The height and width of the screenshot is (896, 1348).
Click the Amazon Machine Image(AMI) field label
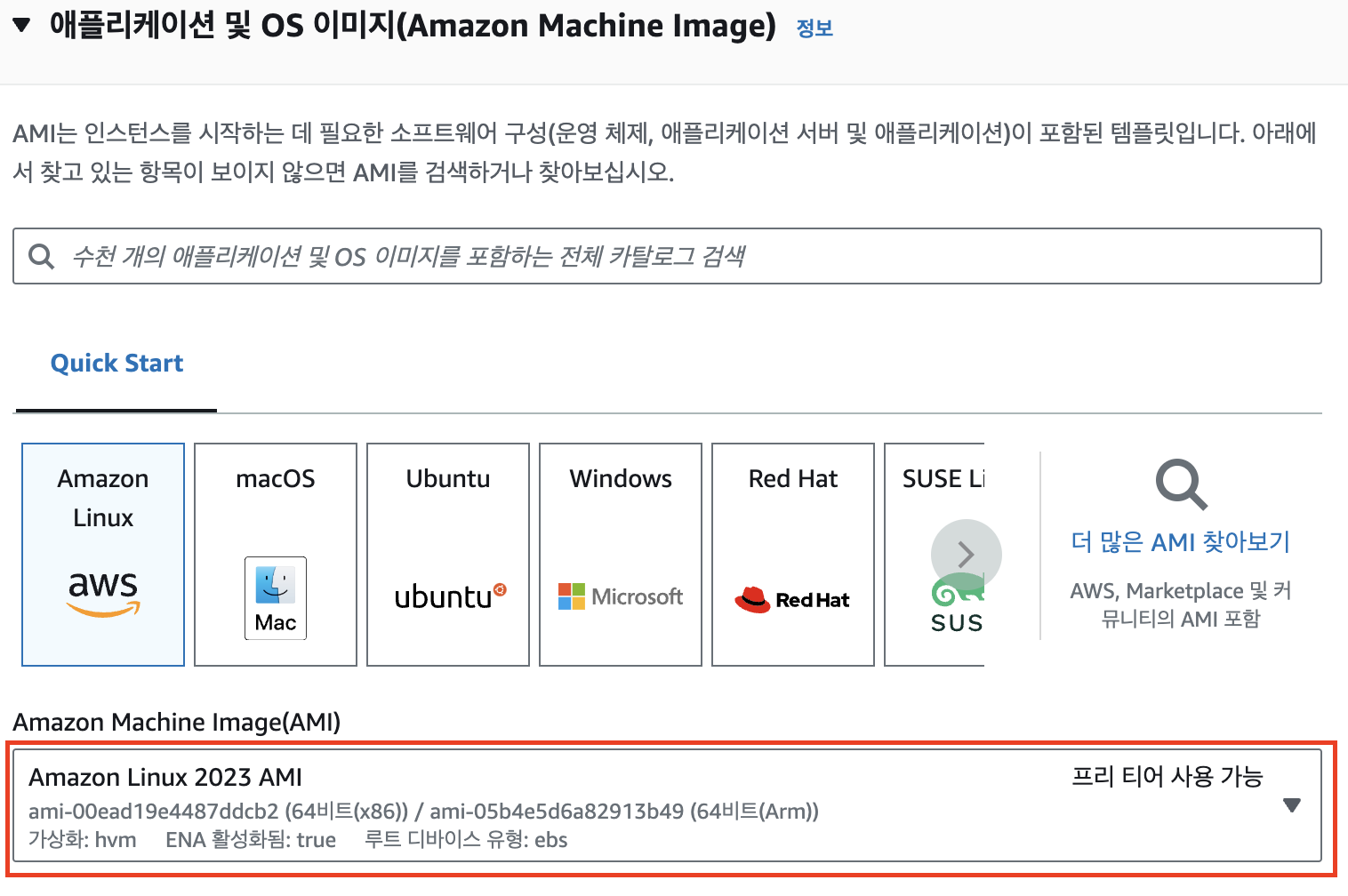pyautogui.click(x=177, y=722)
